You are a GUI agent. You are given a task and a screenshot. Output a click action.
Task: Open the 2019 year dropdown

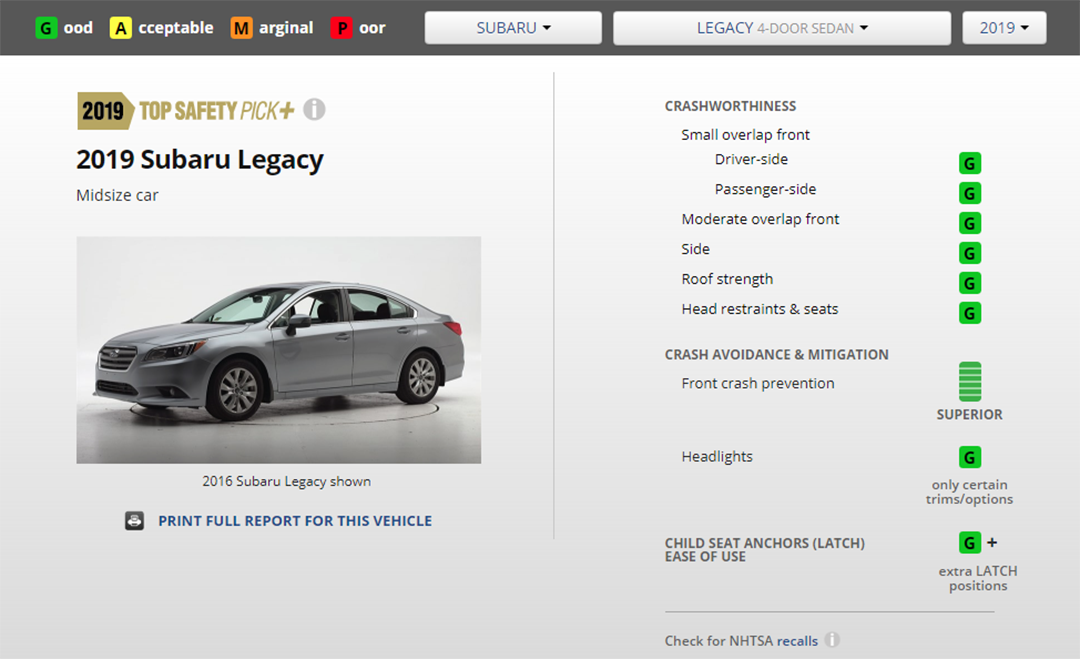point(1004,28)
